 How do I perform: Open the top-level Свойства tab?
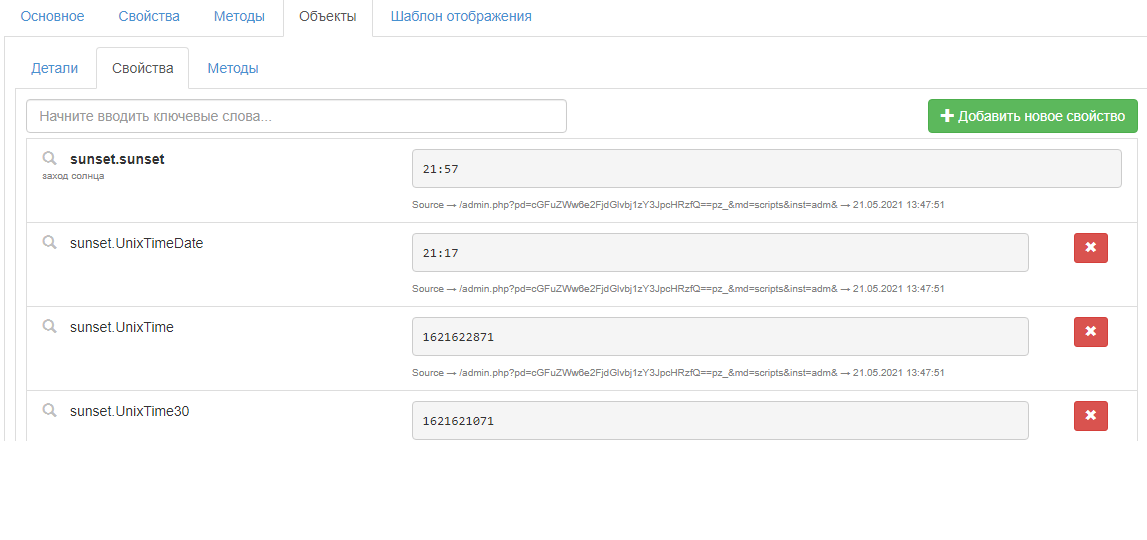[149, 16]
